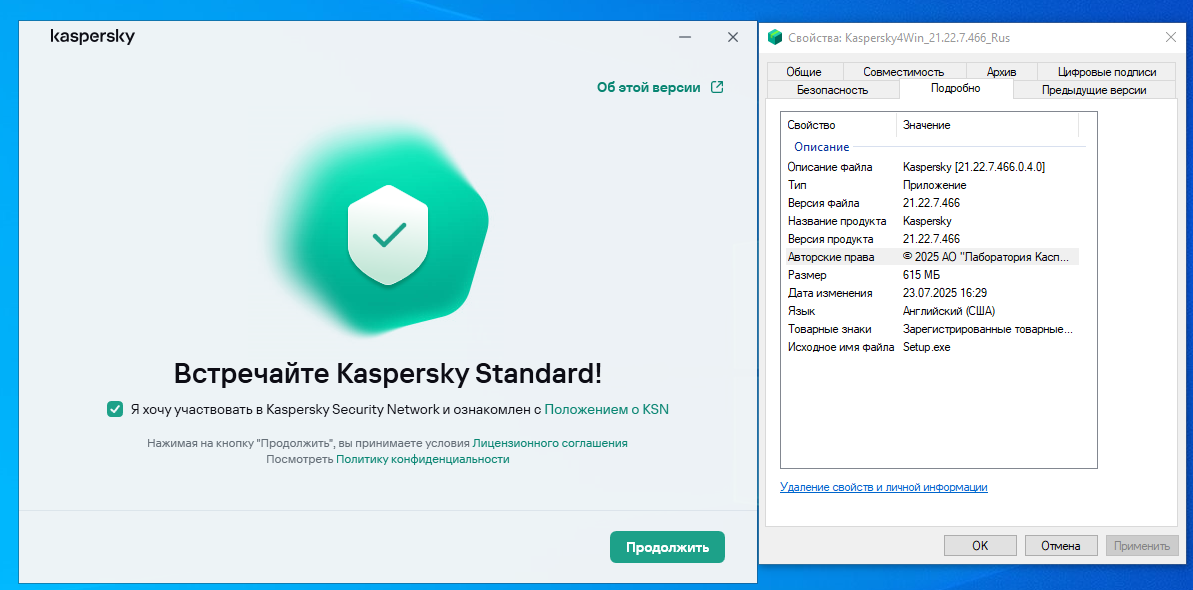Select the "Версия продукта" property row
The width and height of the screenshot is (1193, 590).
pos(931,239)
